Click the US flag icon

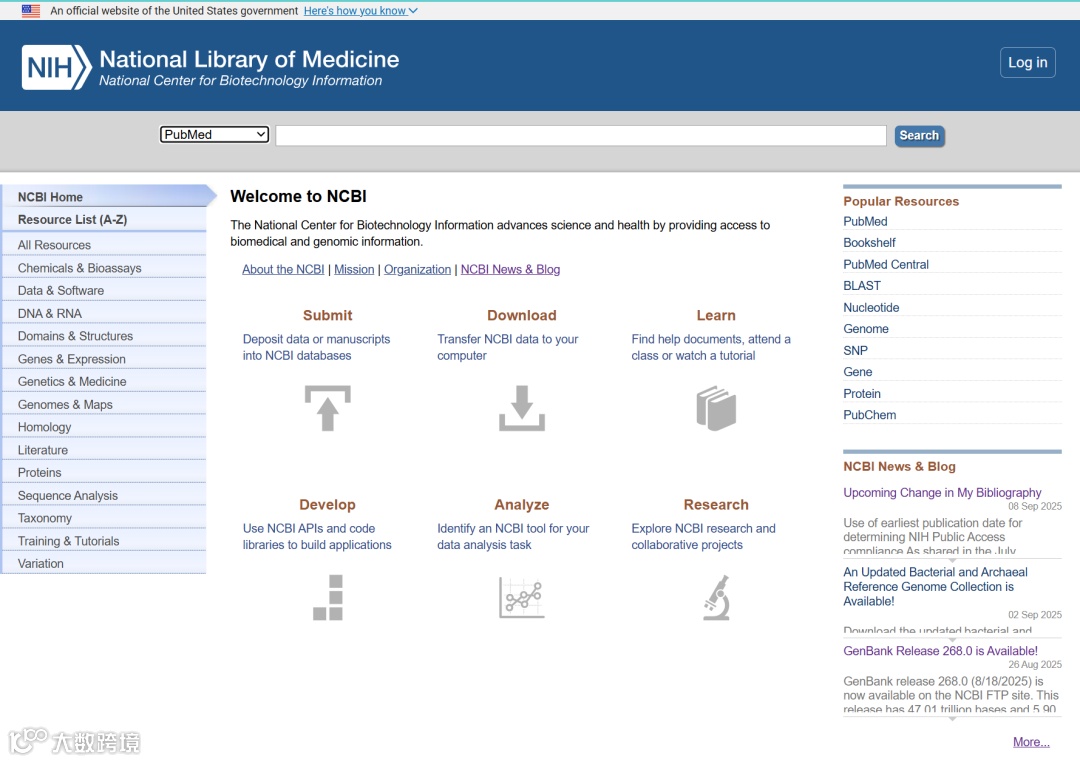[x=31, y=10]
